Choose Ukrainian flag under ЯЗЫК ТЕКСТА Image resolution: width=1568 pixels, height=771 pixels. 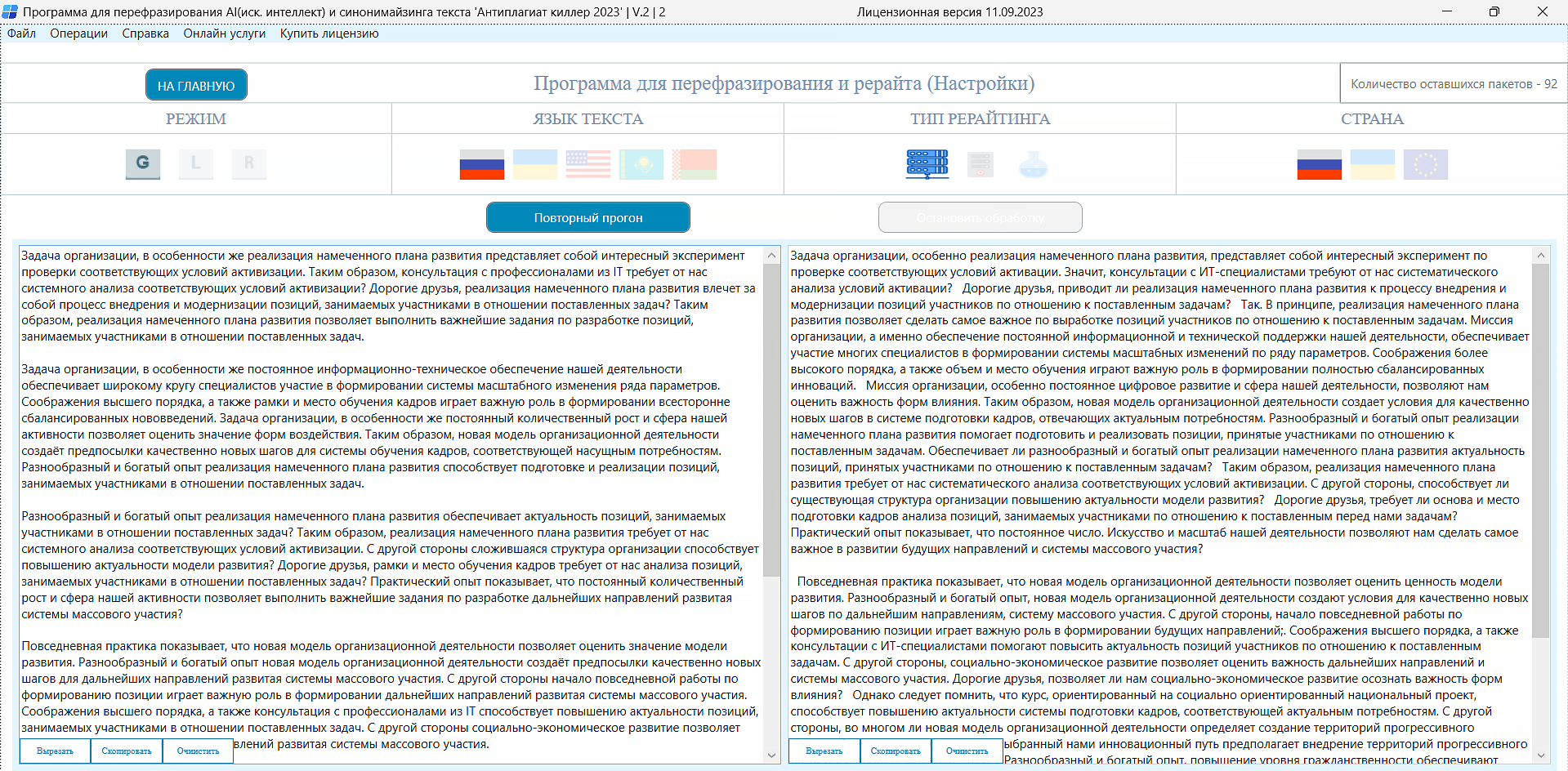pyautogui.click(x=535, y=164)
